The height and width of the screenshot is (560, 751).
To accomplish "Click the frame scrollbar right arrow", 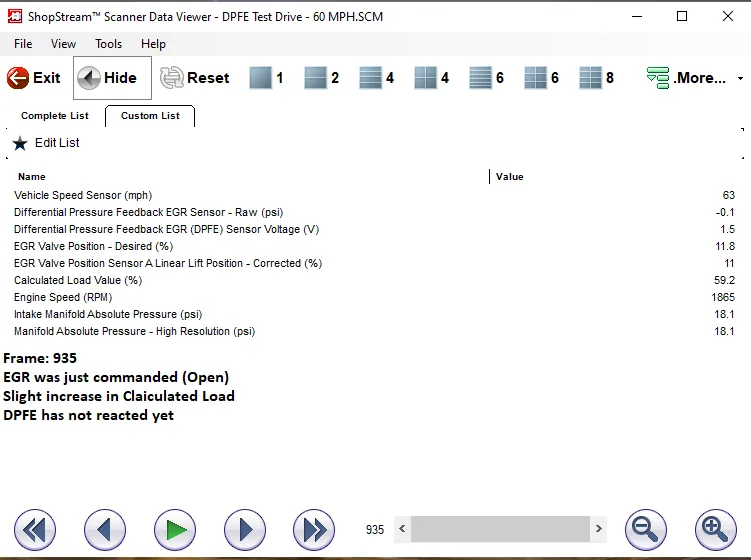I will click(x=599, y=529).
